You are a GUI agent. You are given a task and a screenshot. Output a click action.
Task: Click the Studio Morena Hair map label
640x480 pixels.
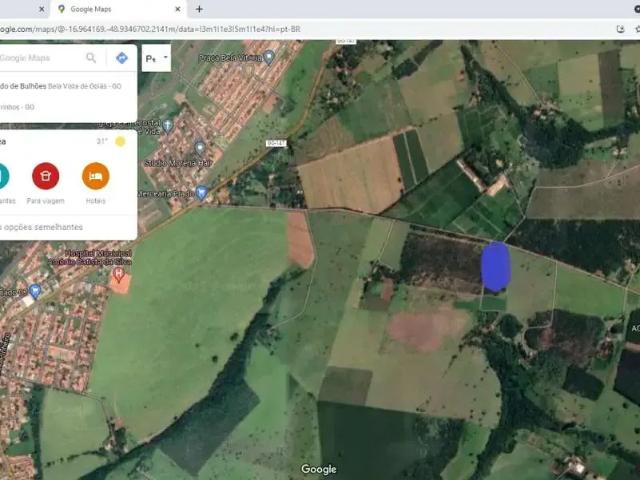pyautogui.click(x=178, y=163)
